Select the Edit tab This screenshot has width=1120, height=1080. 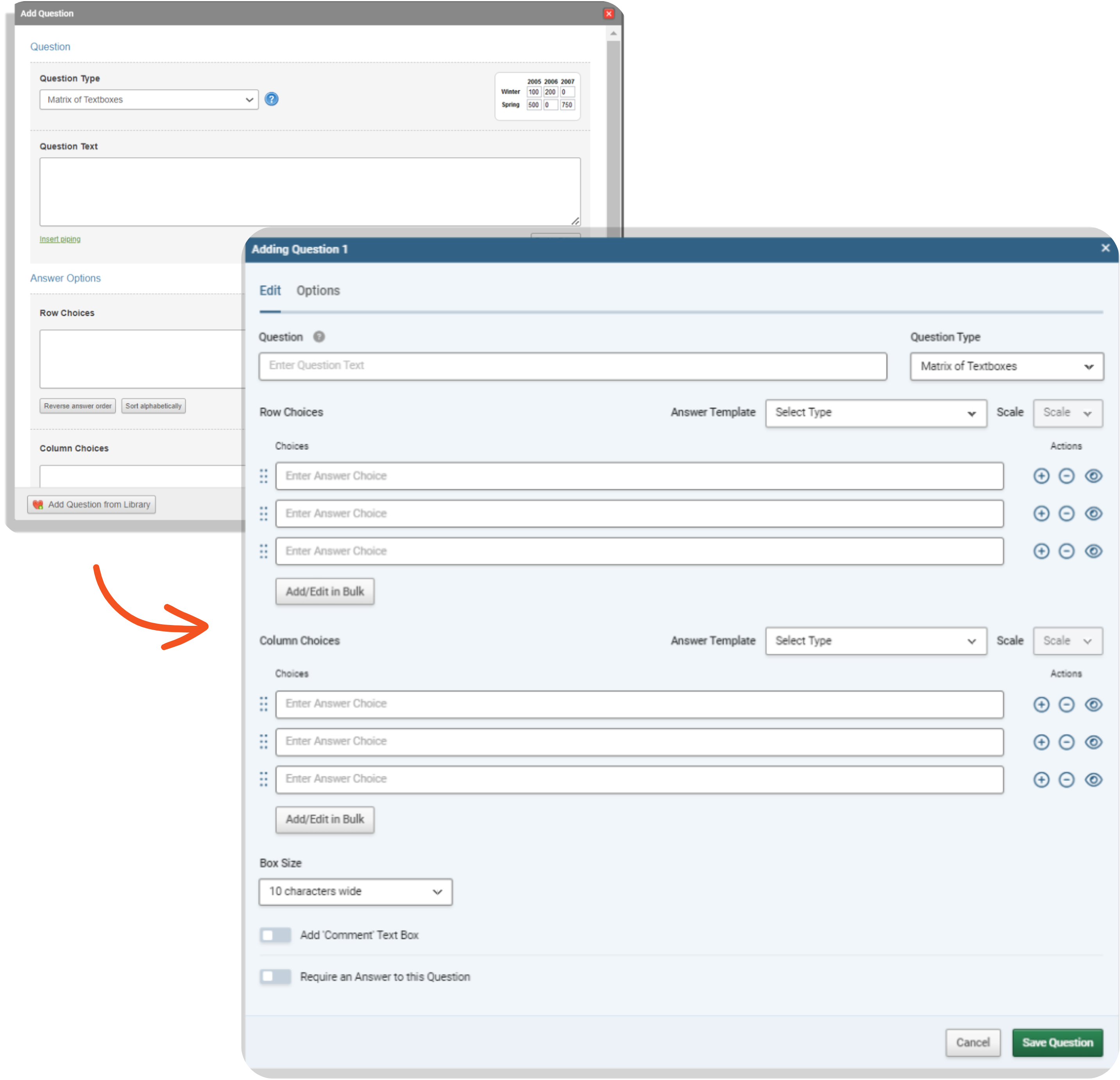pyautogui.click(x=270, y=290)
